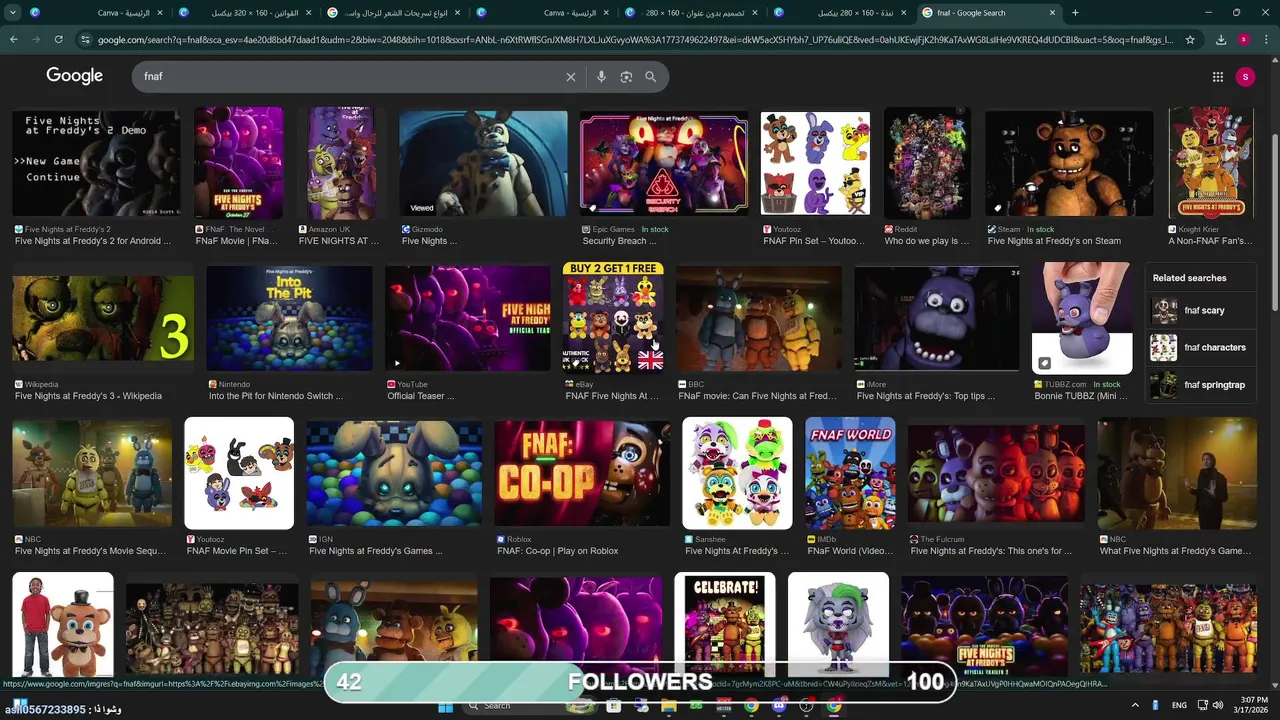
Task: Click the magnifying glass search icon
Action: tap(650, 77)
